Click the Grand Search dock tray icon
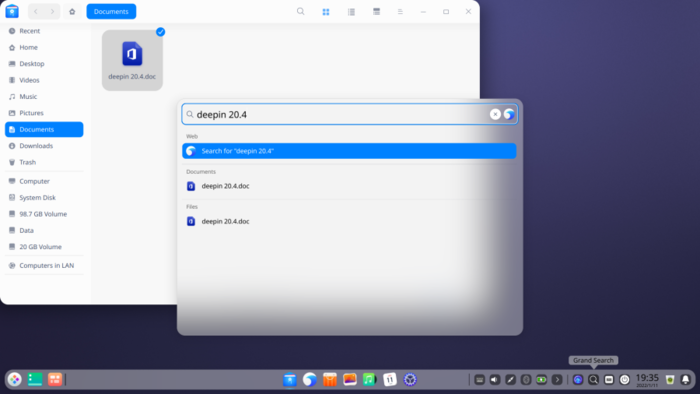 (x=593, y=380)
